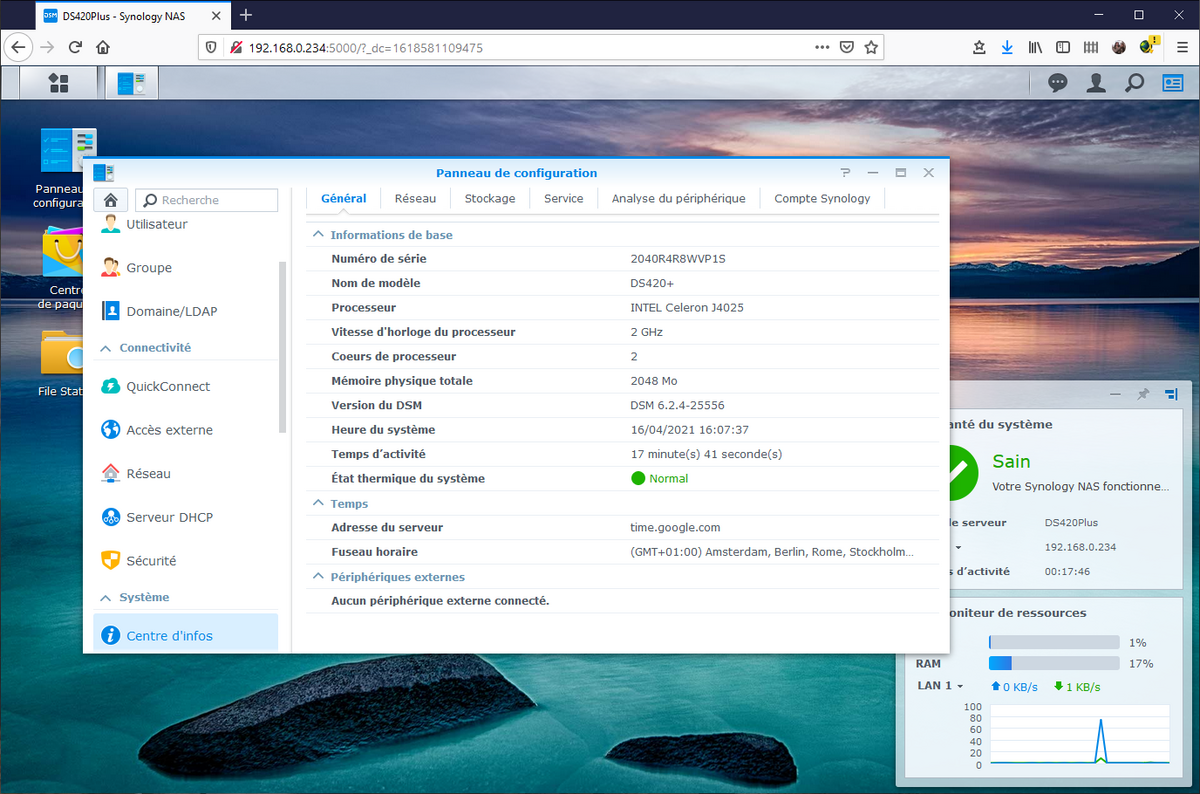1200x794 pixels.
Task: Go to Control Panel home icon
Action: [111, 200]
